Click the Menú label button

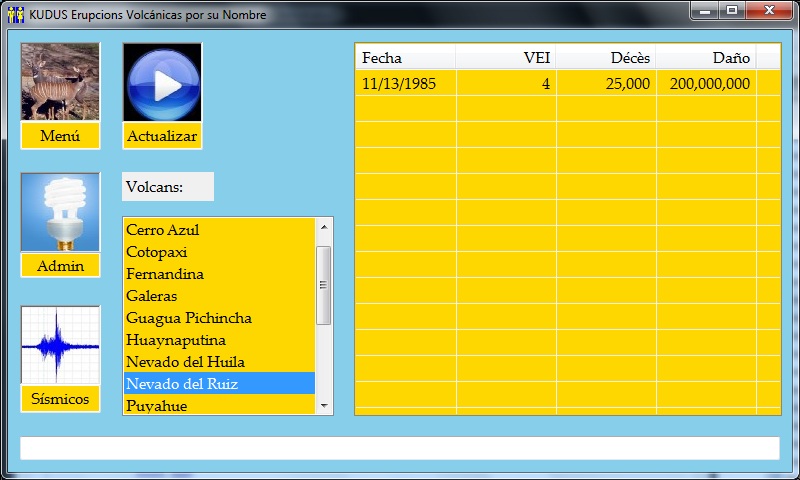click(x=60, y=136)
